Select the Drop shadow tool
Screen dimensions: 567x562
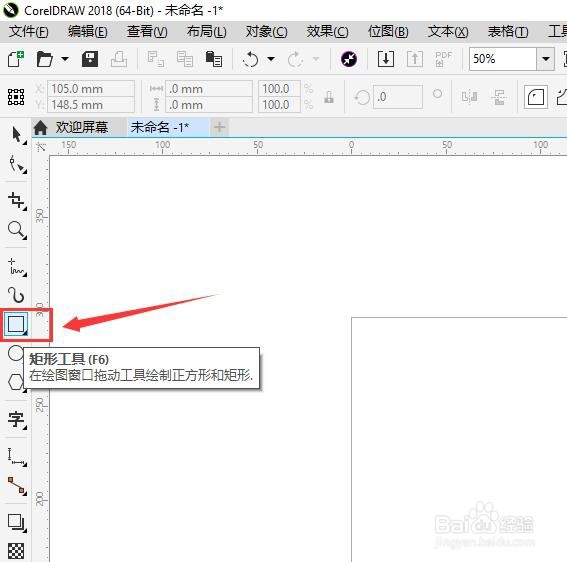pyautogui.click(x=17, y=523)
